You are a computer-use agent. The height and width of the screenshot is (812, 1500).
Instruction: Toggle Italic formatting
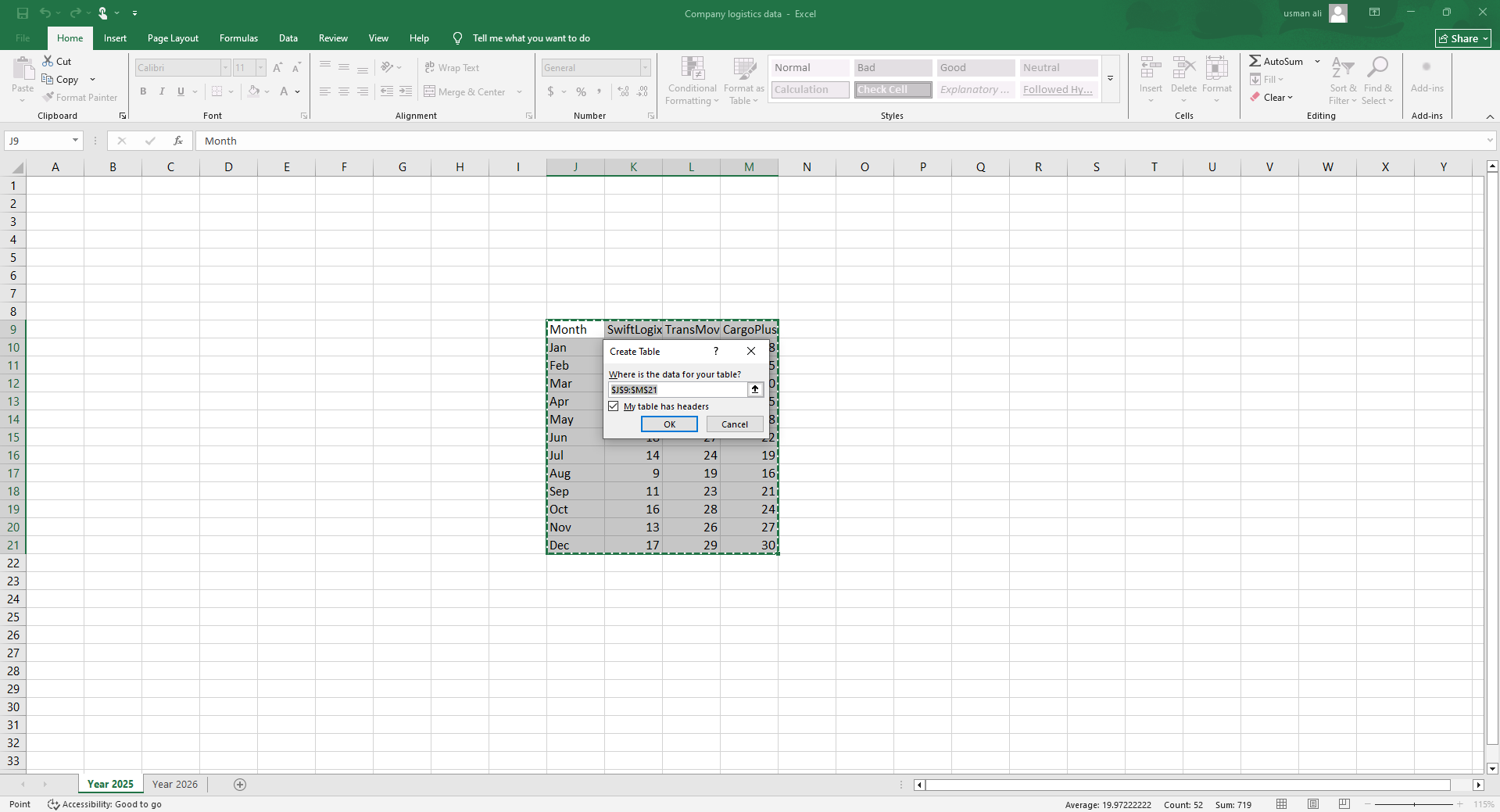click(x=162, y=91)
